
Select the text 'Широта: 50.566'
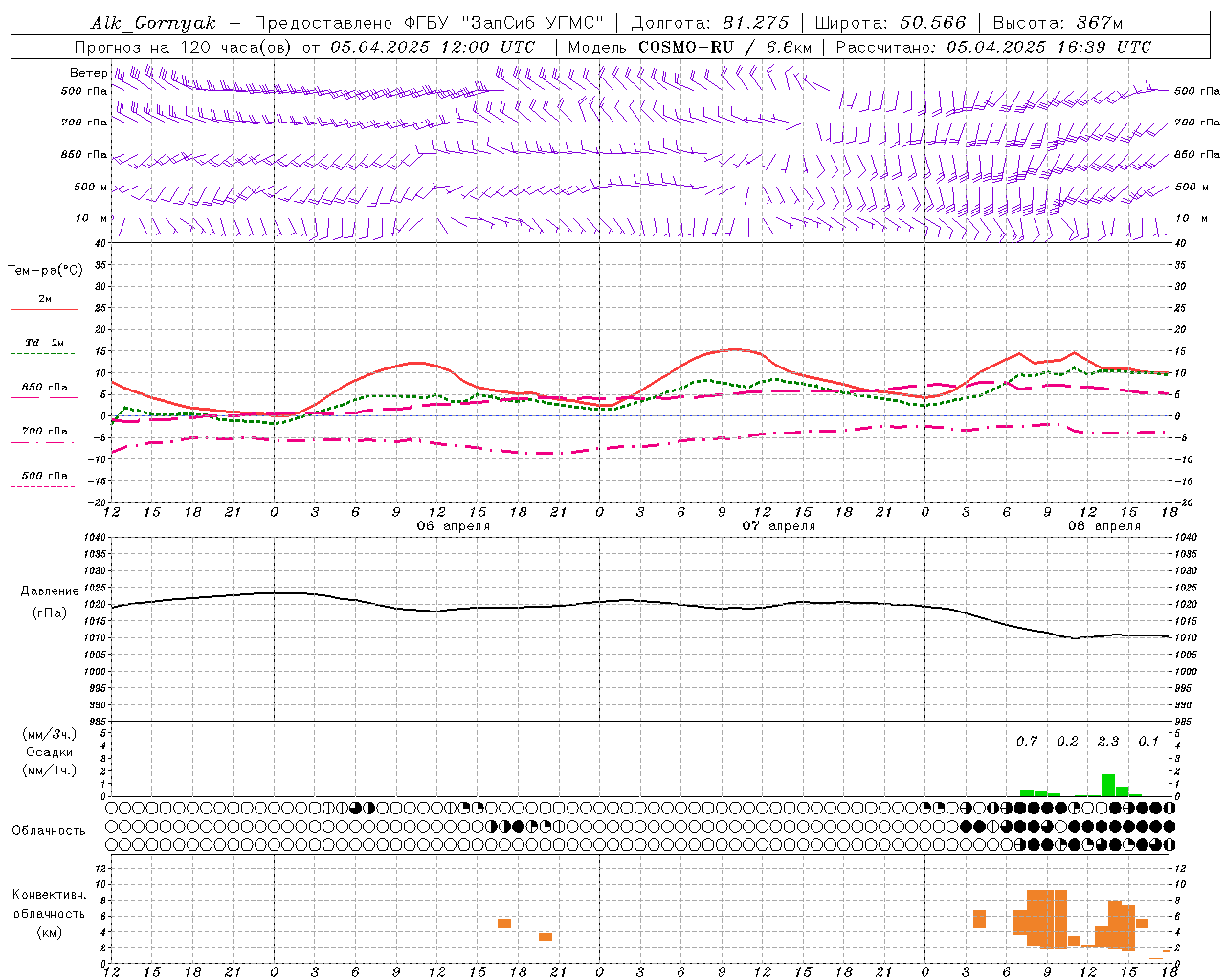890,23
